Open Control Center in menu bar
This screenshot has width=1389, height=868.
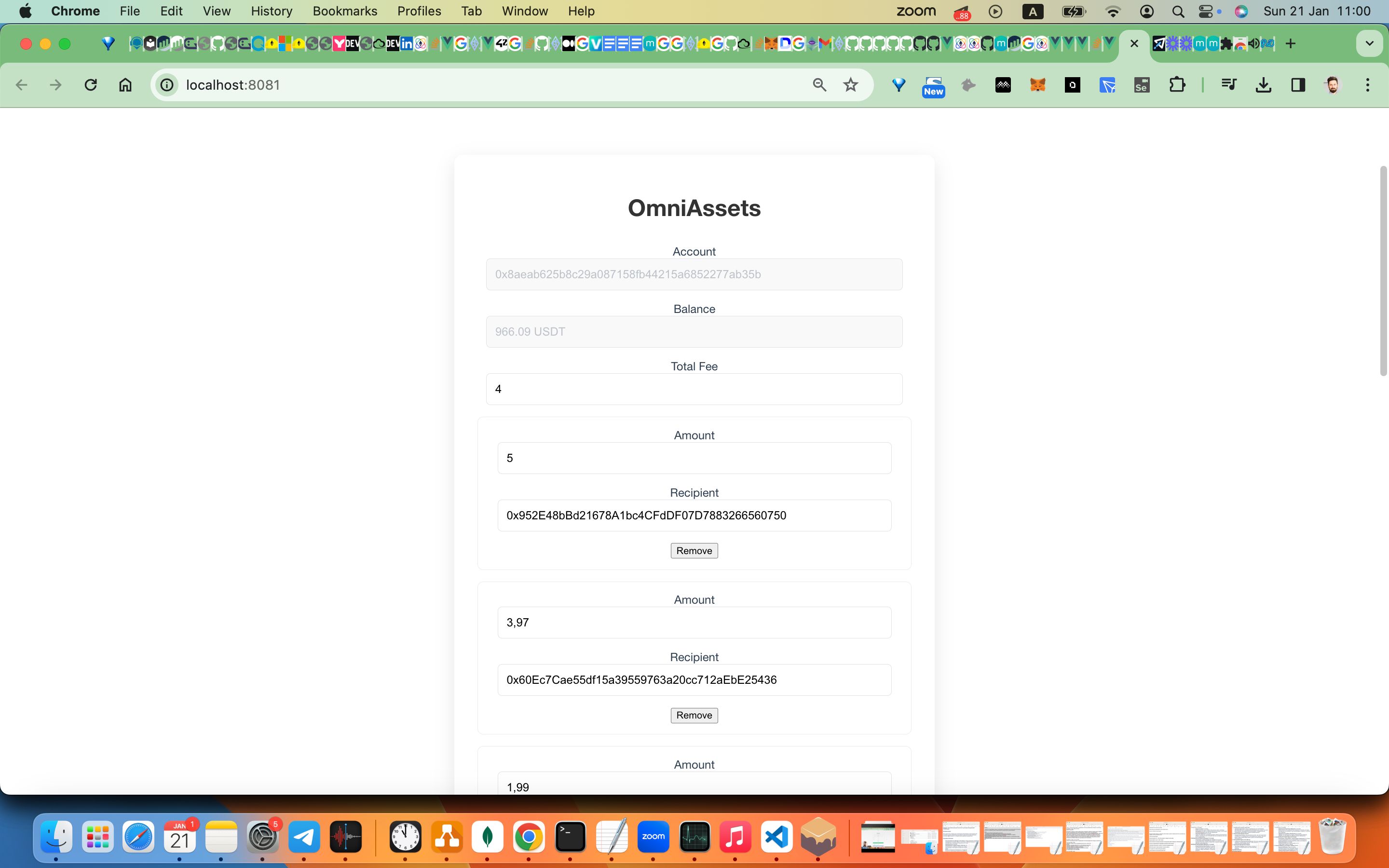(x=1207, y=11)
